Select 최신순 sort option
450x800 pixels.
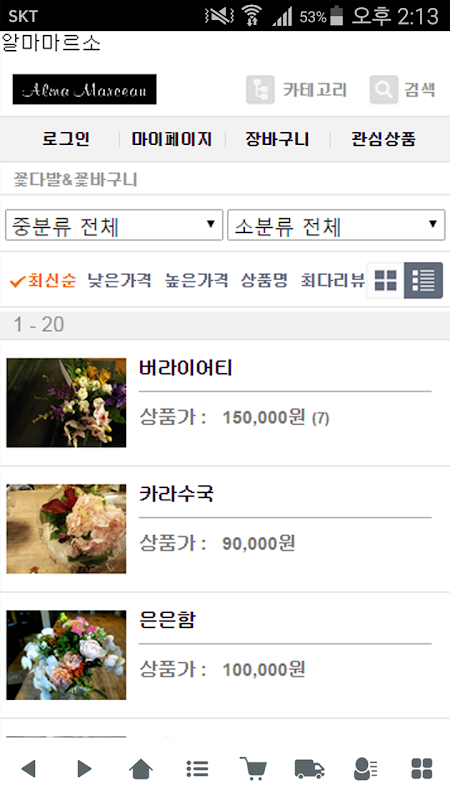pos(43,280)
